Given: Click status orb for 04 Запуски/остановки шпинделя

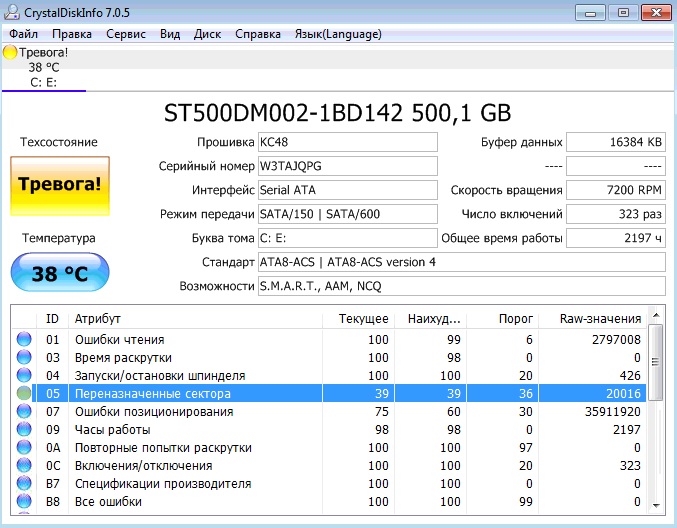Looking at the screenshot, I should [x=24, y=375].
